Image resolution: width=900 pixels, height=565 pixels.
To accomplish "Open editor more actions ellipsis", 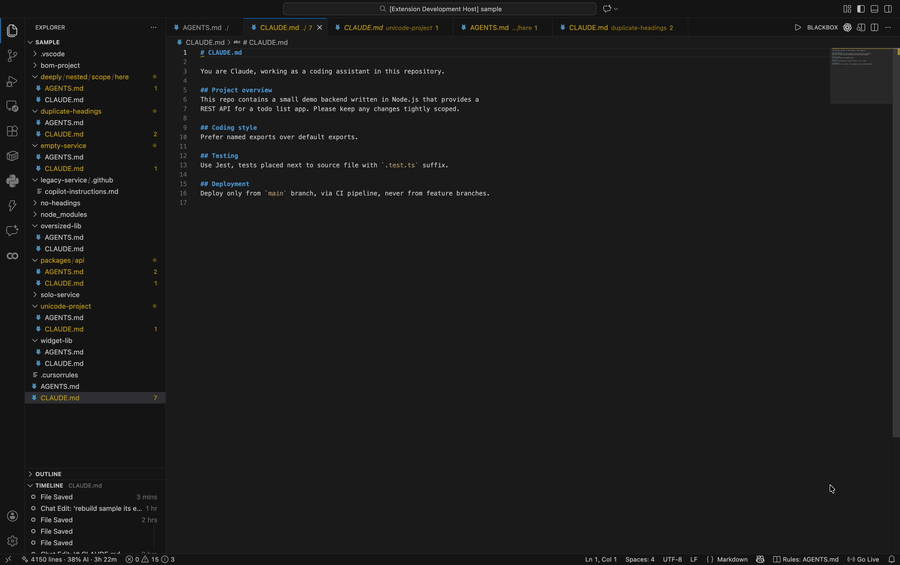I will pos(888,27).
